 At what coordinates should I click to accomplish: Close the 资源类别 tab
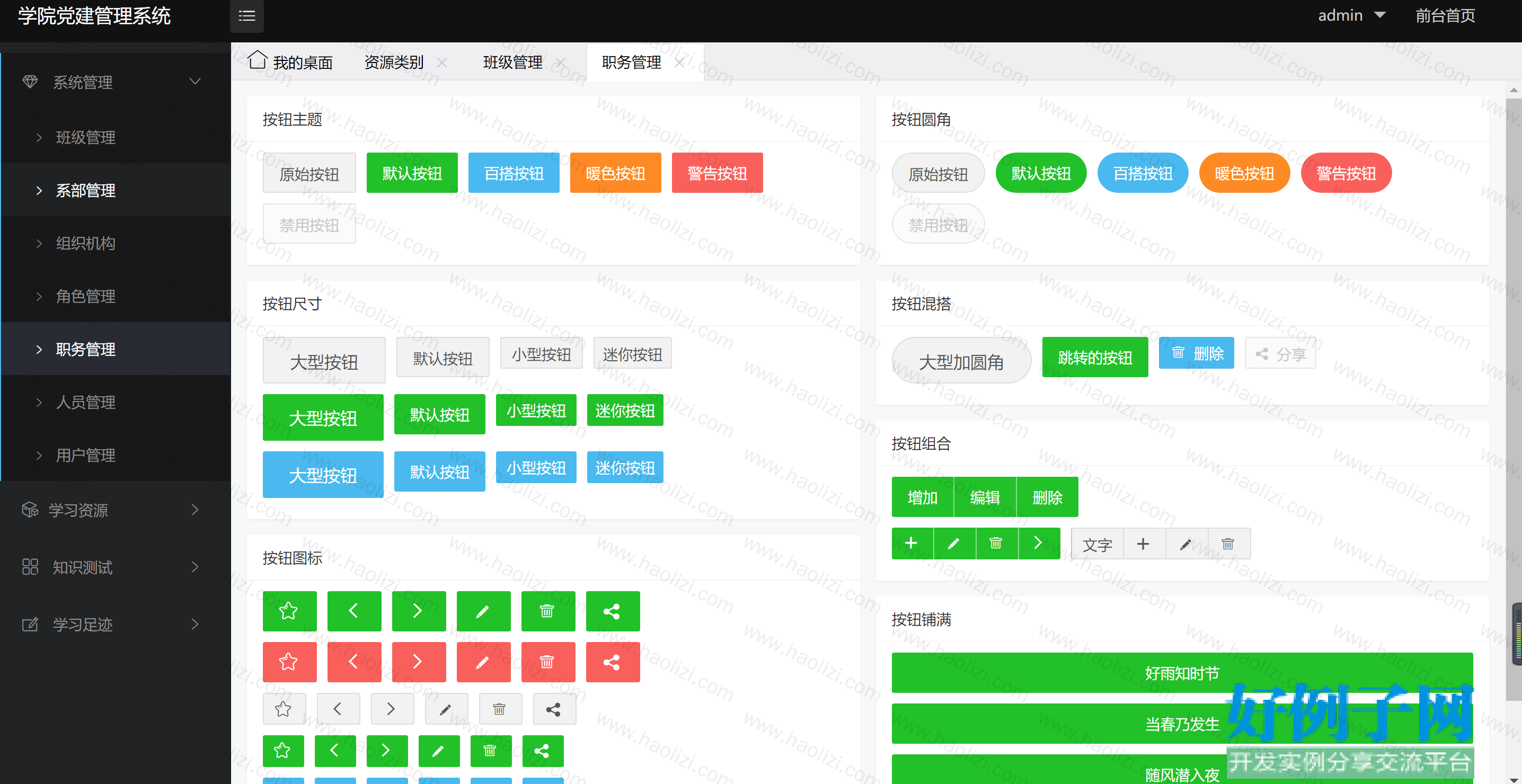click(442, 62)
